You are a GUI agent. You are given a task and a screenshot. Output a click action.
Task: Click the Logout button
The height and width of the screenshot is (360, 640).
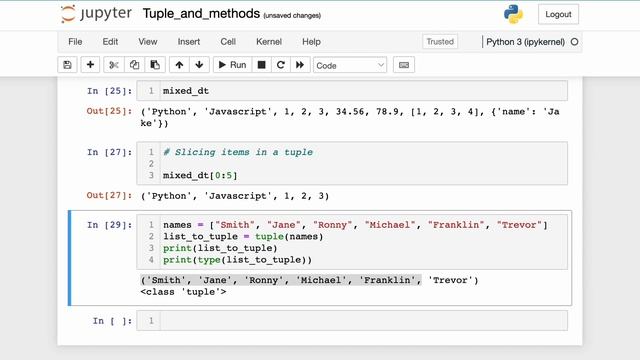tap(558, 14)
